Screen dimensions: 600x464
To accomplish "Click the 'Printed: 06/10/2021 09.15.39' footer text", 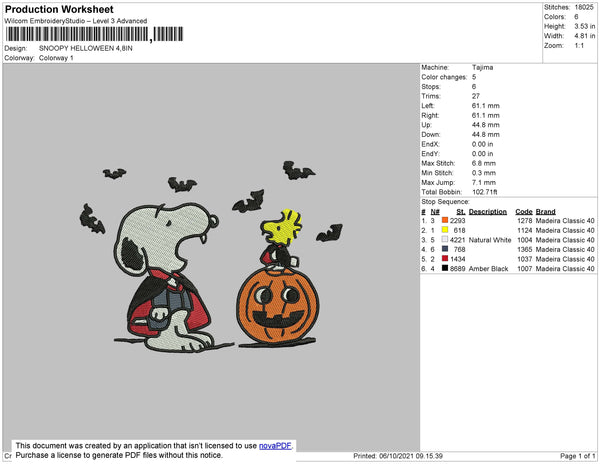I will (x=398, y=456).
